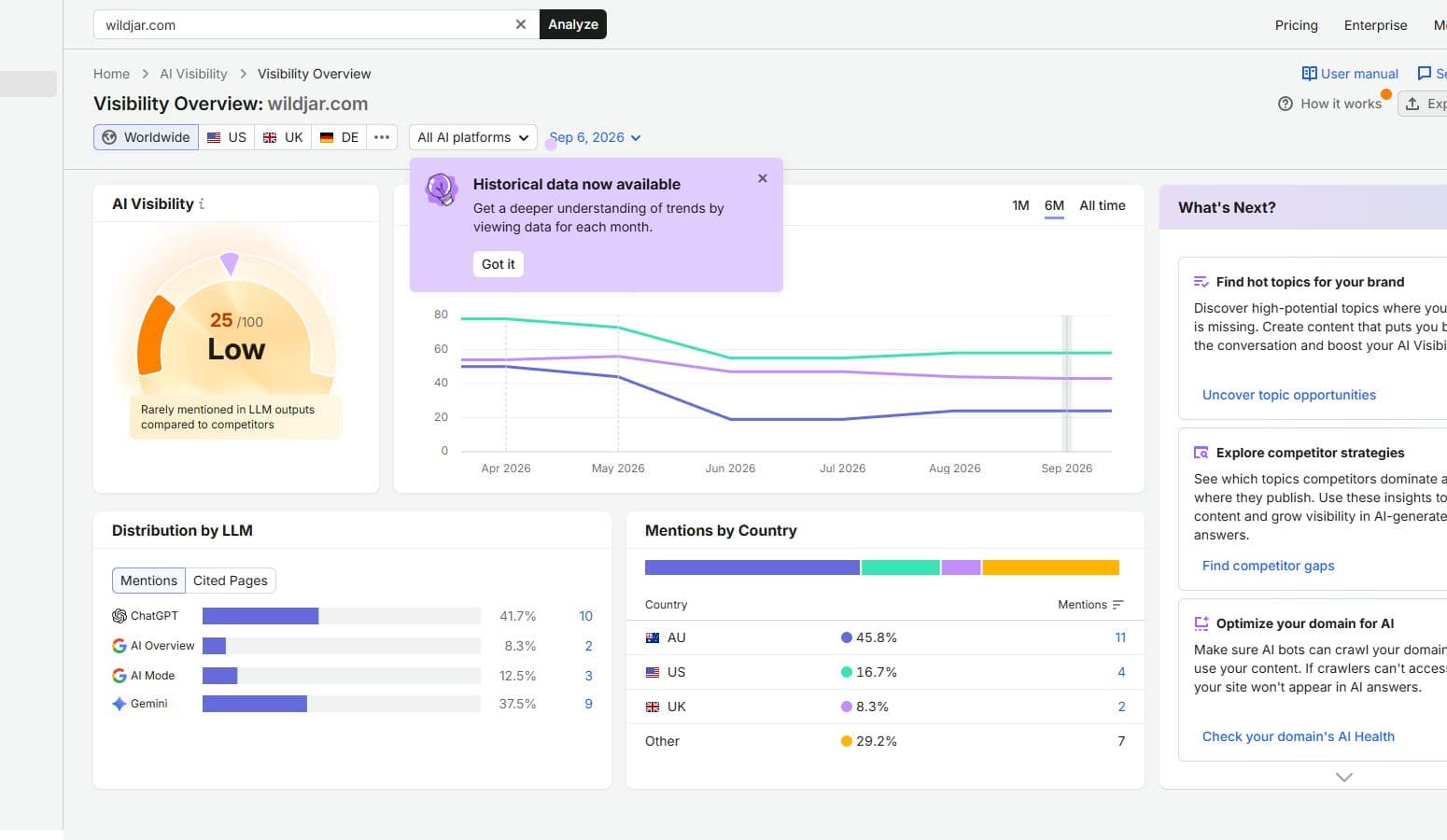
Task: Switch to the Mentions toggle
Action: (x=148, y=581)
